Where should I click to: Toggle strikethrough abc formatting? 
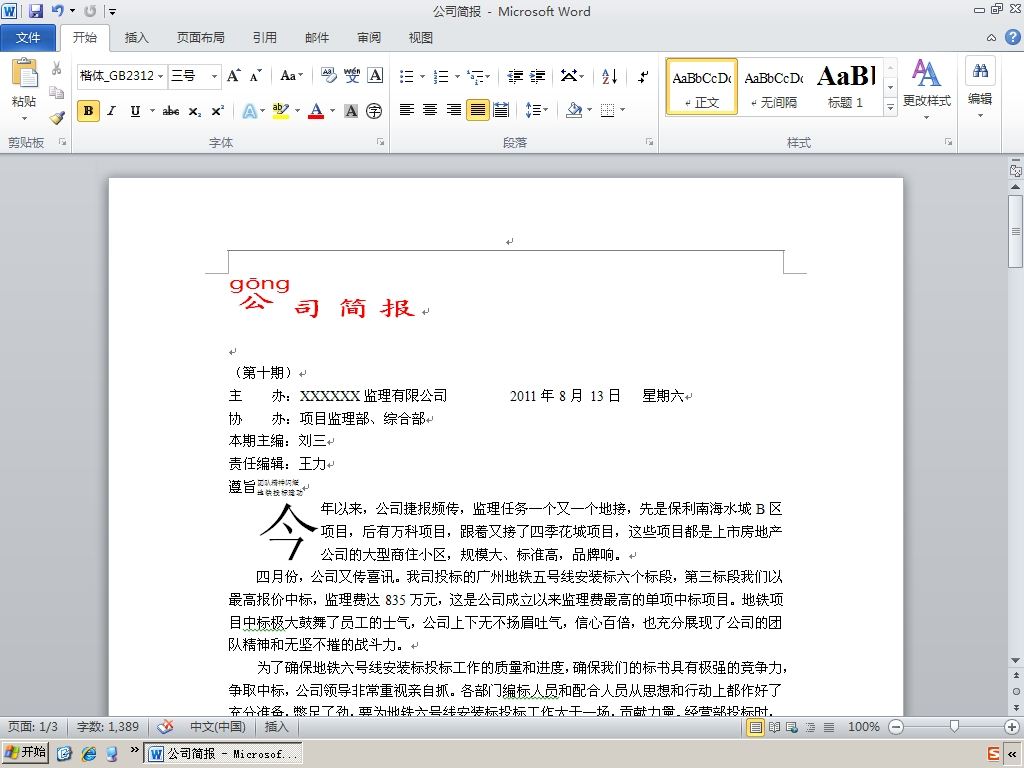(171, 111)
